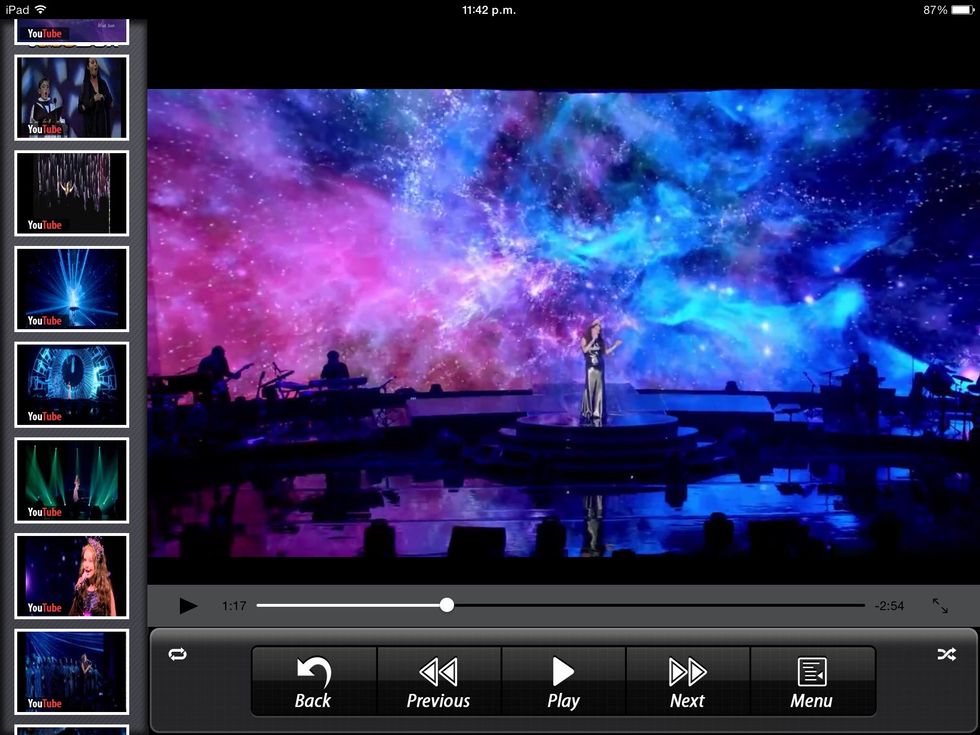The image size is (980, 735).
Task: Toggle the shuffle icon
Action: [x=946, y=654]
